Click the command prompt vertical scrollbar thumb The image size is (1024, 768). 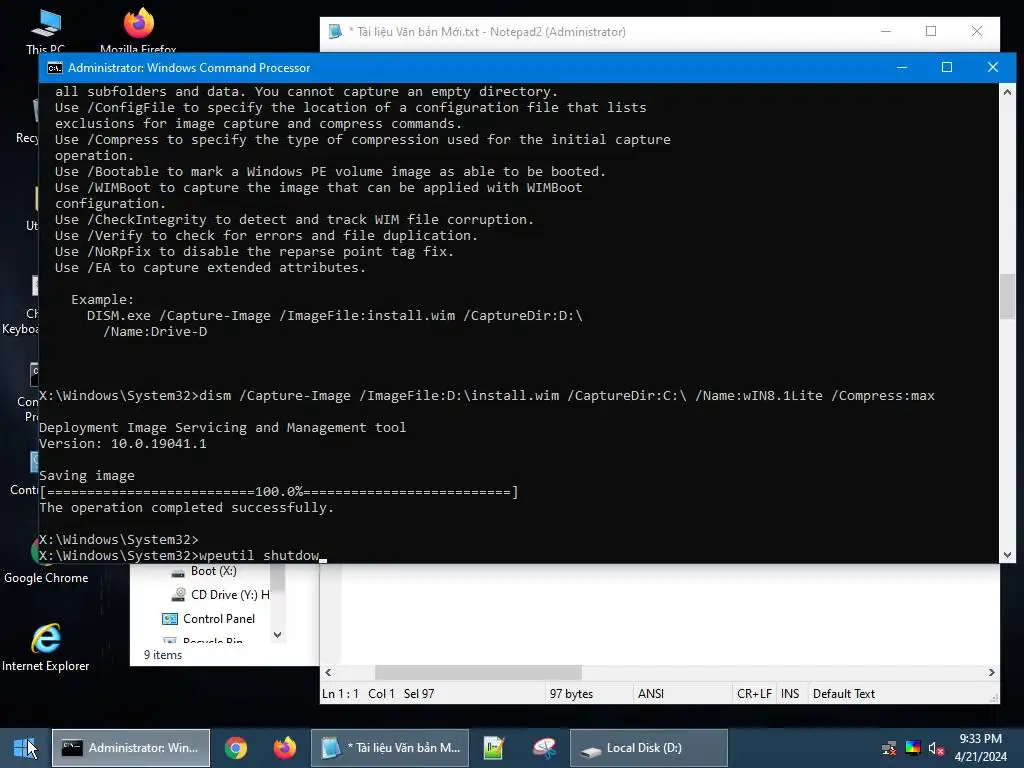click(x=1007, y=296)
